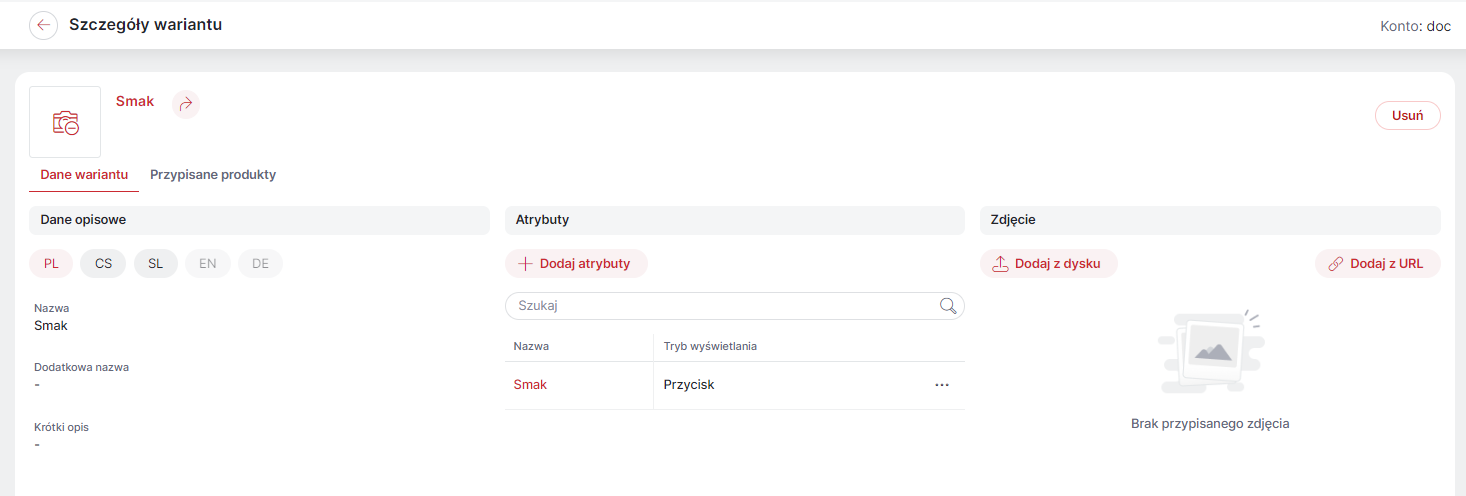Image resolution: width=1466 pixels, height=496 pixels.
Task: Click the link icon on Dodaj z URL
Action: [1335, 264]
